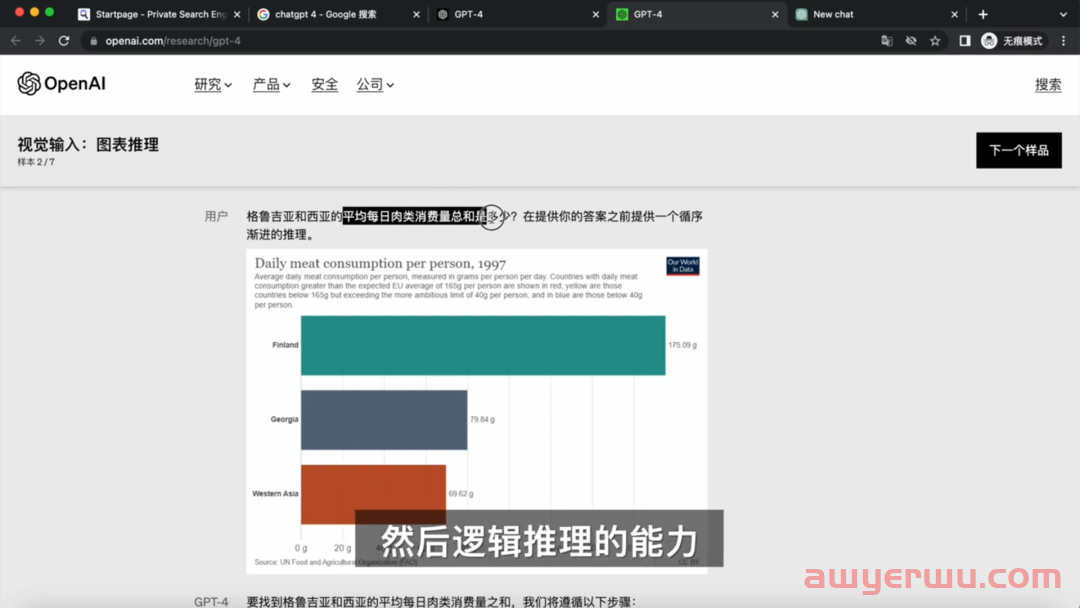Click the highlighted 平均每日肉类消费量总和 text
The width and height of the screenshot is (1080, 608).
pyautogui.click(x=415, y=216)
